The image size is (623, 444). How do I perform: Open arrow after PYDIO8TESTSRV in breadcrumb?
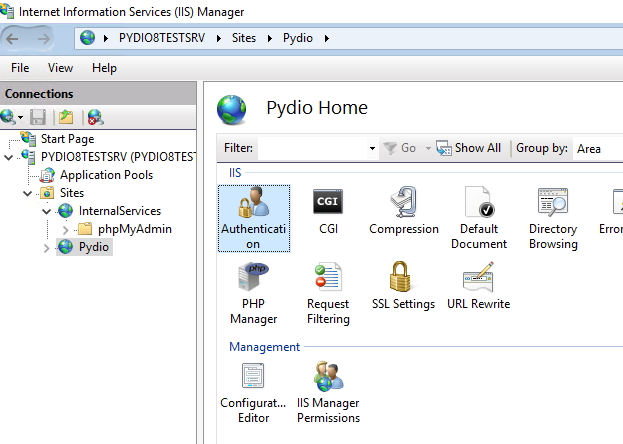pos(219,39)
